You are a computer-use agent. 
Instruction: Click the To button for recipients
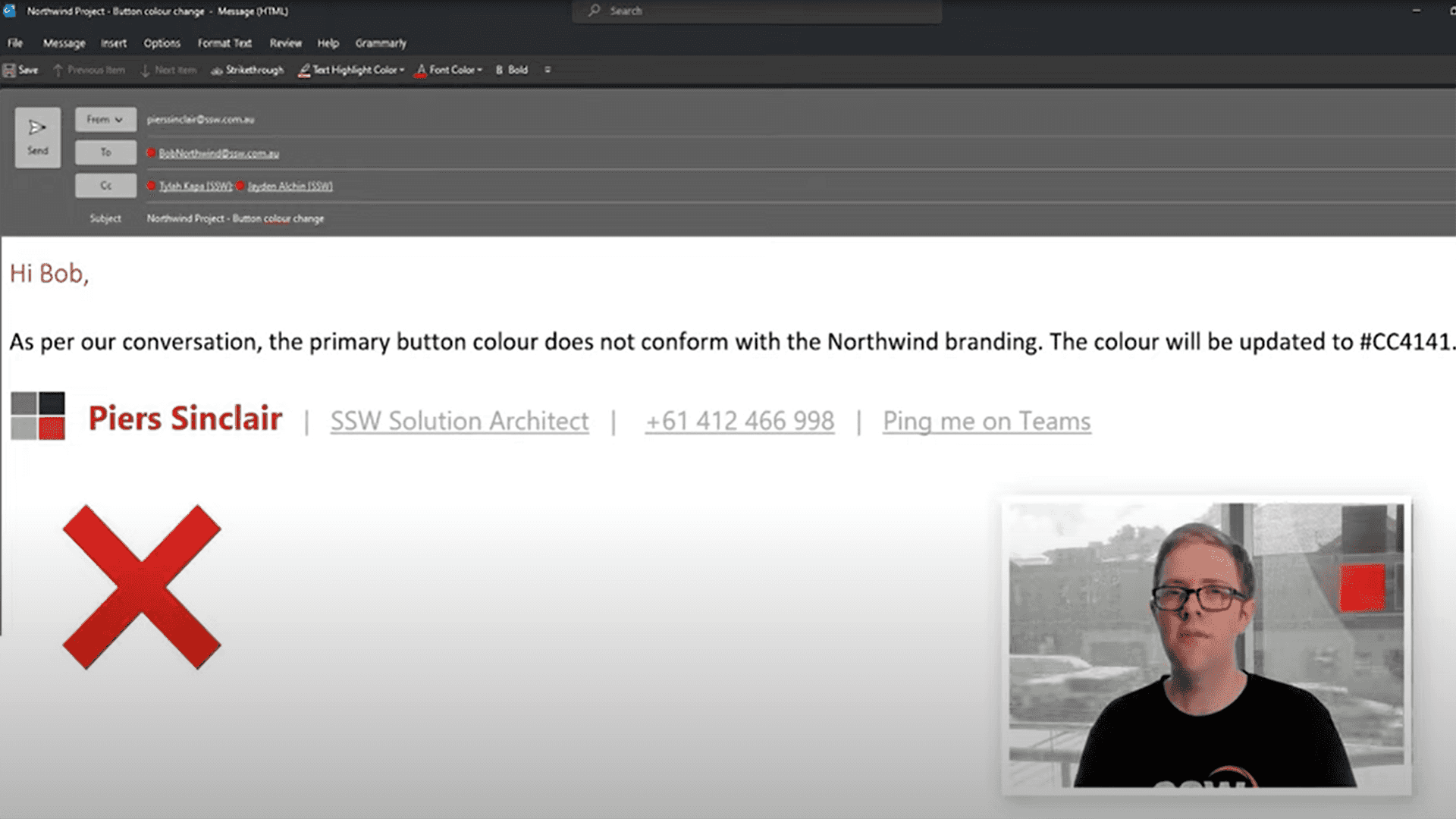[x=105, y=152]
